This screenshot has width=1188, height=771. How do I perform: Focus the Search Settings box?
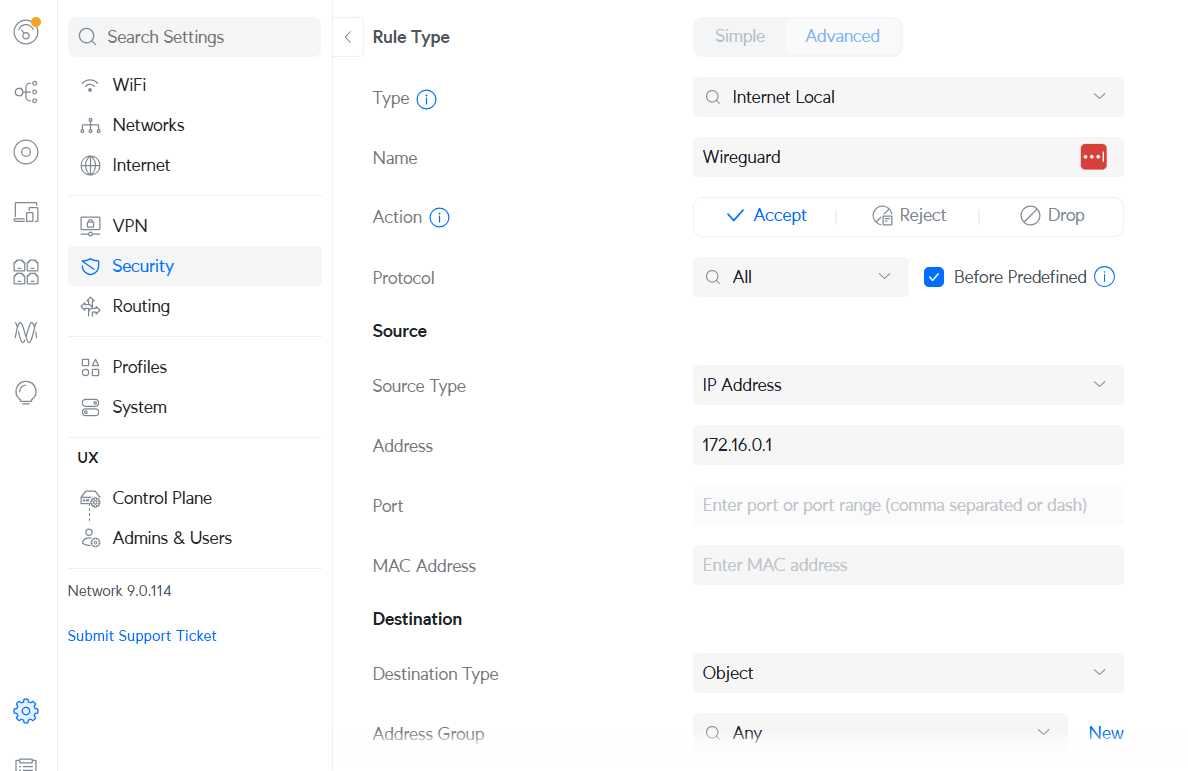pos(195,37)
